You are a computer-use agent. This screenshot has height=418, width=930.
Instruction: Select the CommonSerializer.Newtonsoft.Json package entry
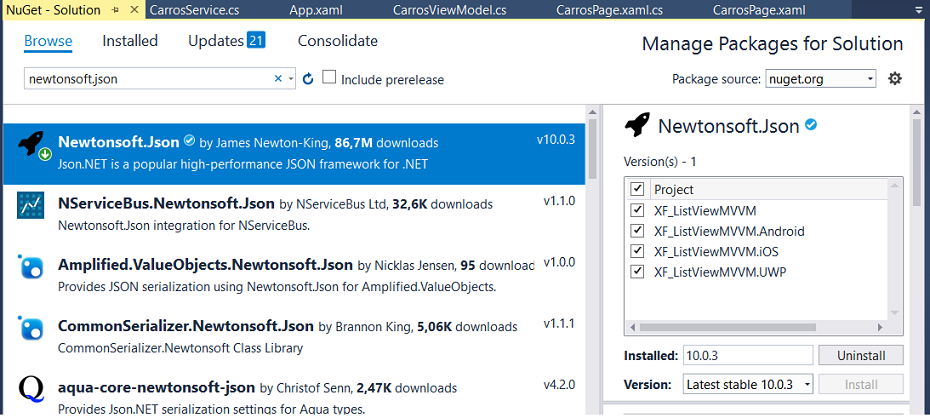(x=294, y=336)
